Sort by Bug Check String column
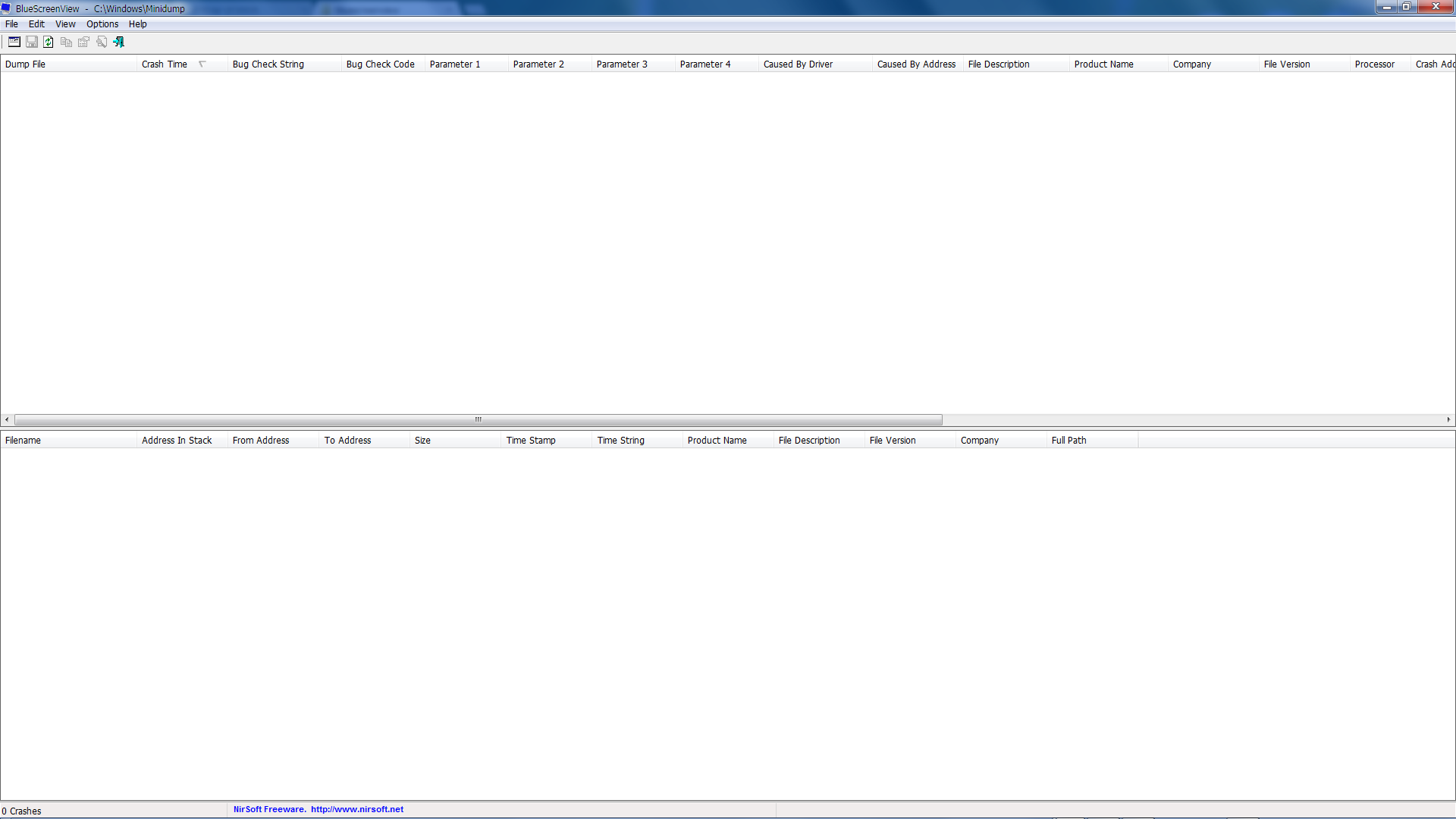 (x=284, y=64)
